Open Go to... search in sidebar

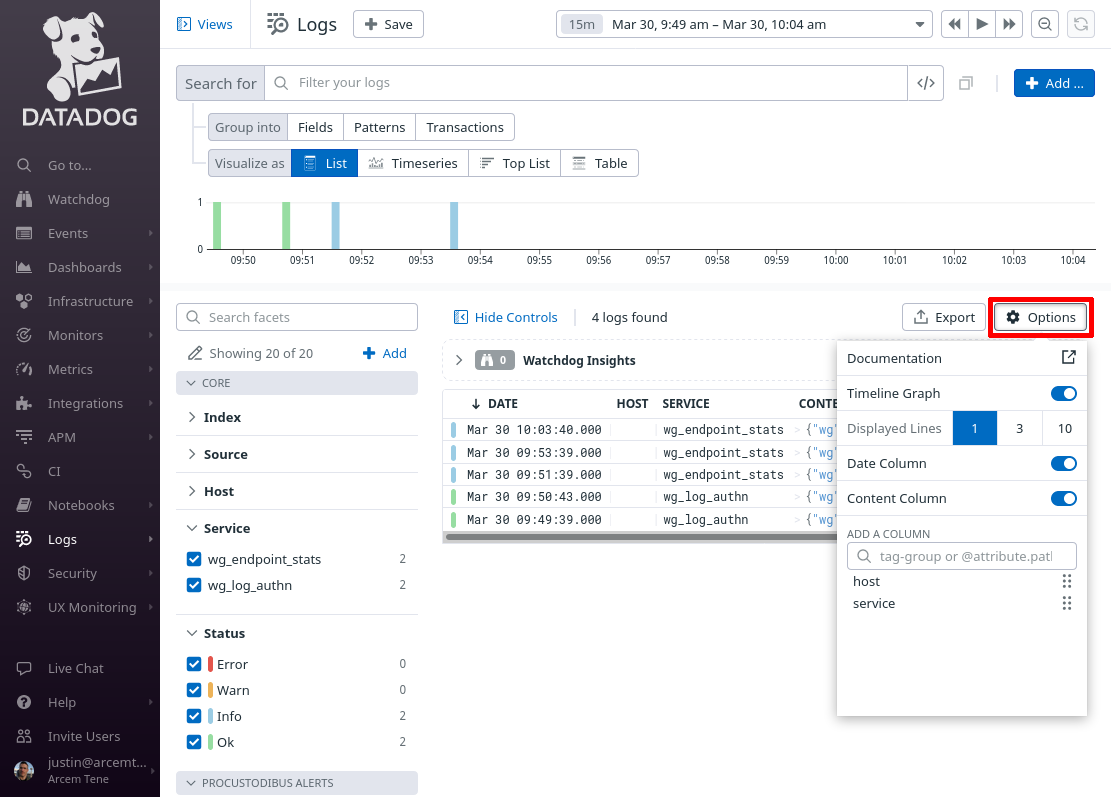click(69, 165)
